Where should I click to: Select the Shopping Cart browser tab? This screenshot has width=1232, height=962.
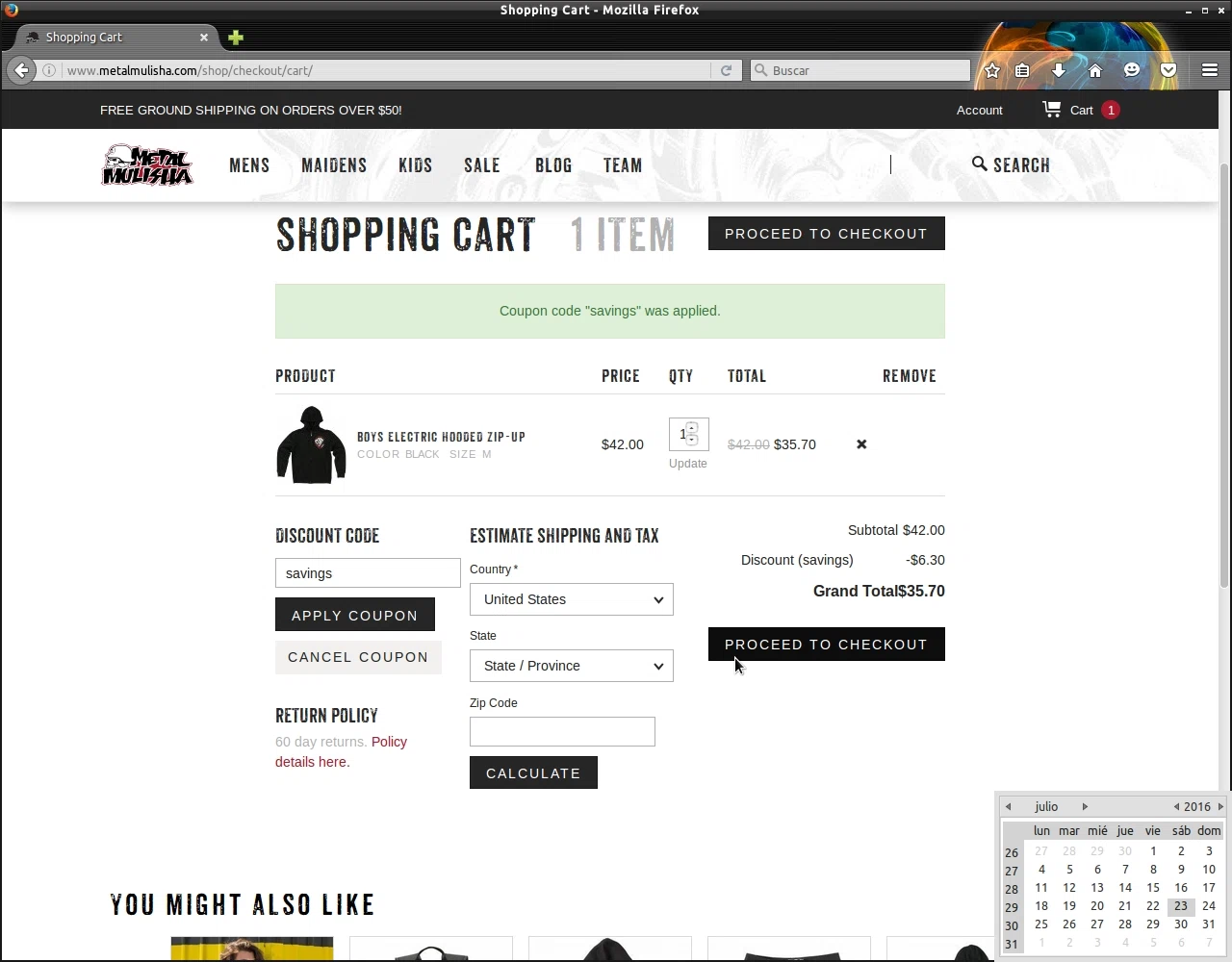[115, 38]
